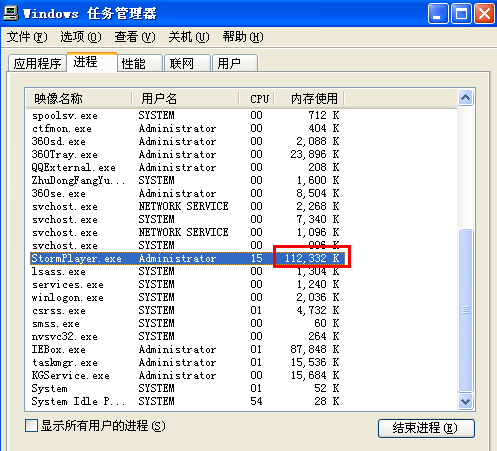This screenshot has height=451, width=497.
Task: Switch to the 性能 tab
Action: (140, 63)
